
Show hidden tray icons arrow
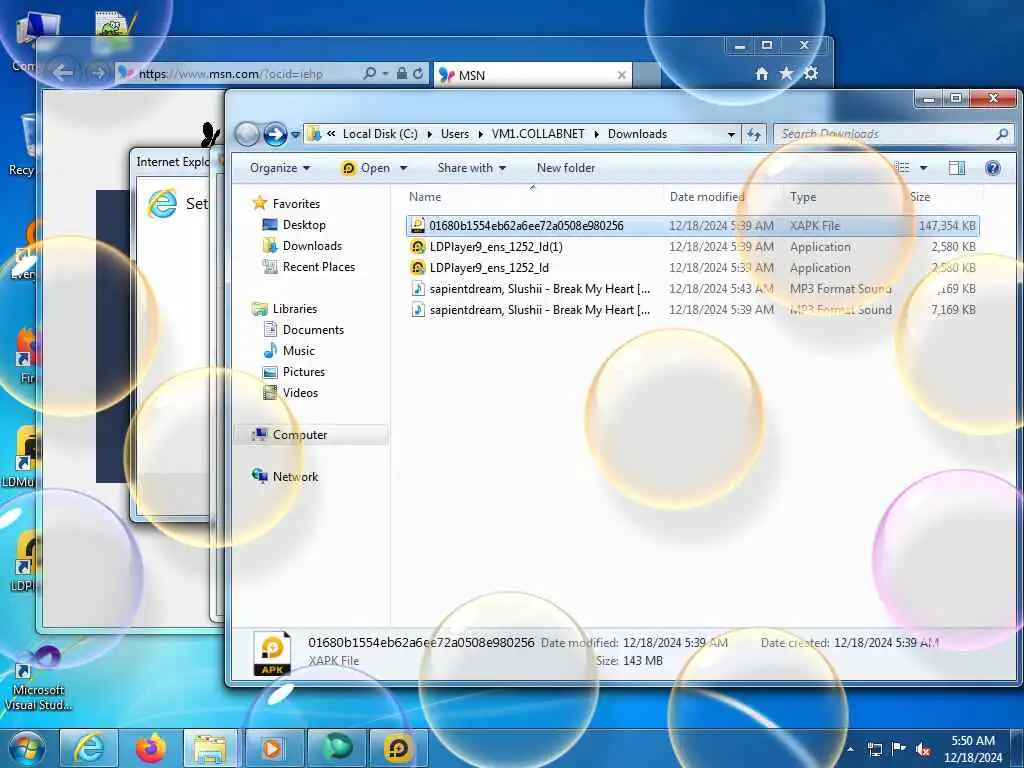pyautogui.click(x=850, y=749)
